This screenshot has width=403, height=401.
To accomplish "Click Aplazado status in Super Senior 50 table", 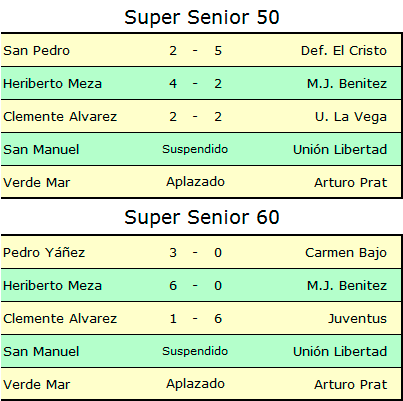I will coord(195,182).
